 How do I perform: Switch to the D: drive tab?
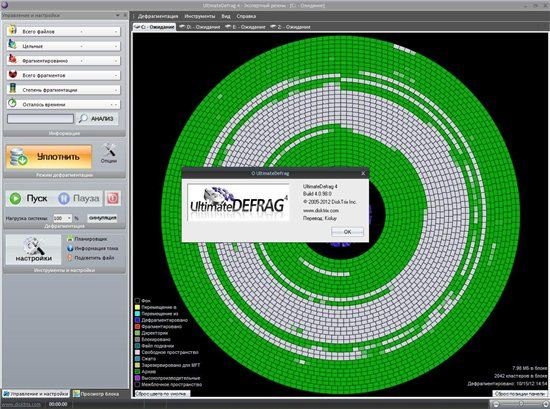click(200, 27)
